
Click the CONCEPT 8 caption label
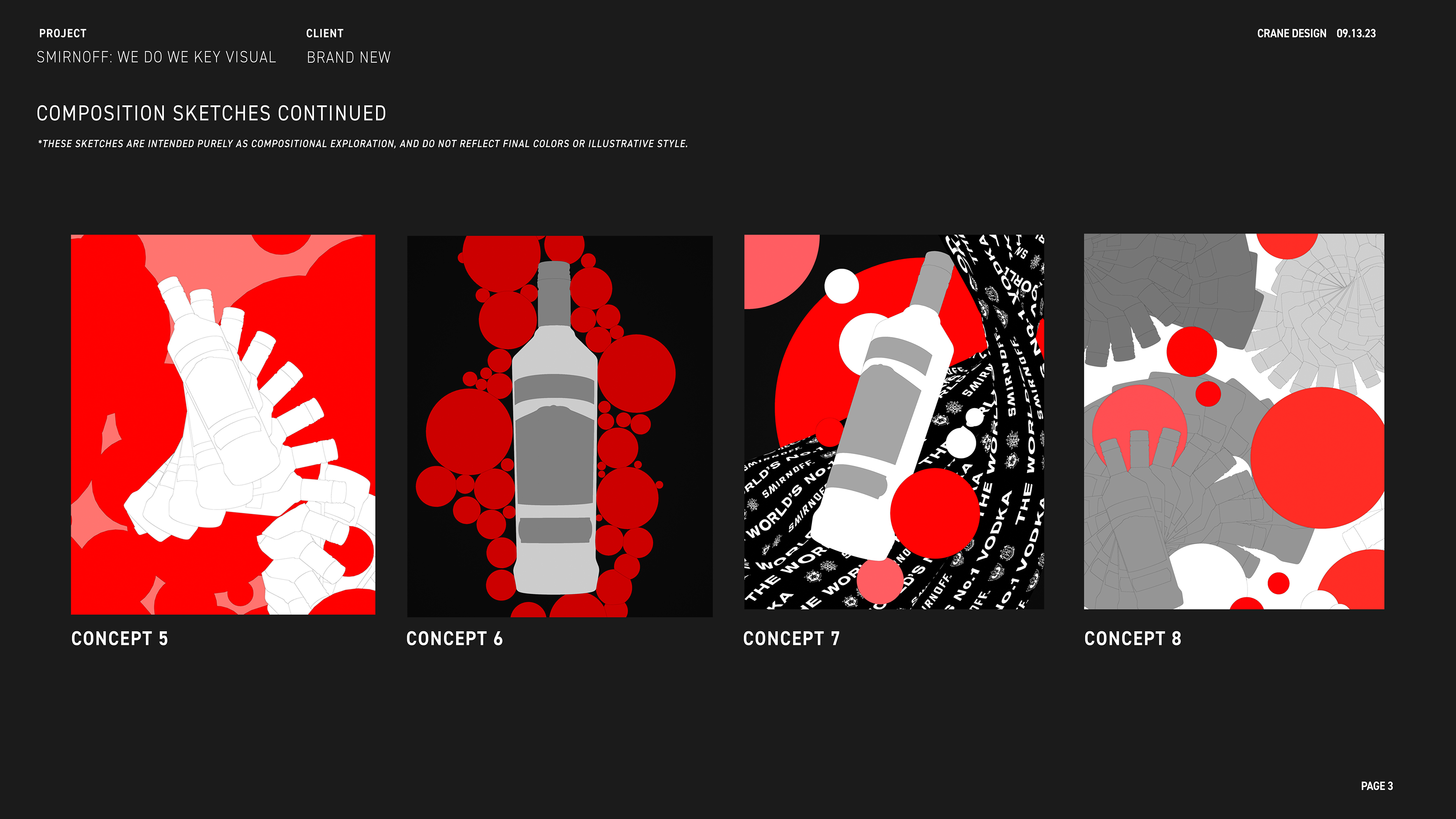pyautogui.click(x=1133, y=639)
